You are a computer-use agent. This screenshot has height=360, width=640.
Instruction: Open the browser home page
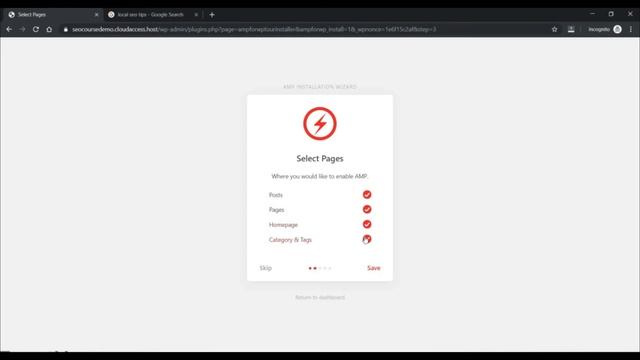point(49,29)
